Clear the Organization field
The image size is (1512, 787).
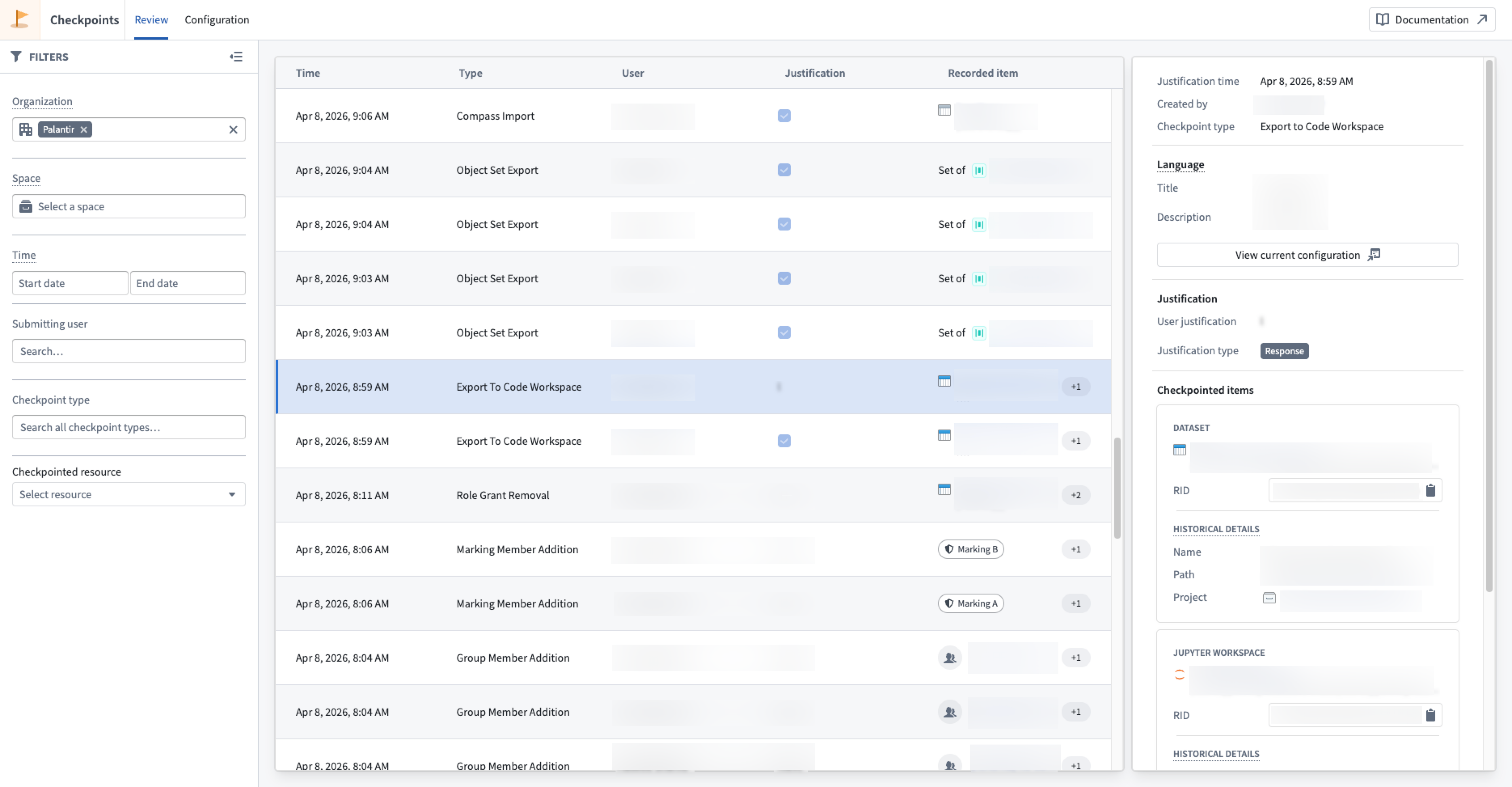coord(233,129)
